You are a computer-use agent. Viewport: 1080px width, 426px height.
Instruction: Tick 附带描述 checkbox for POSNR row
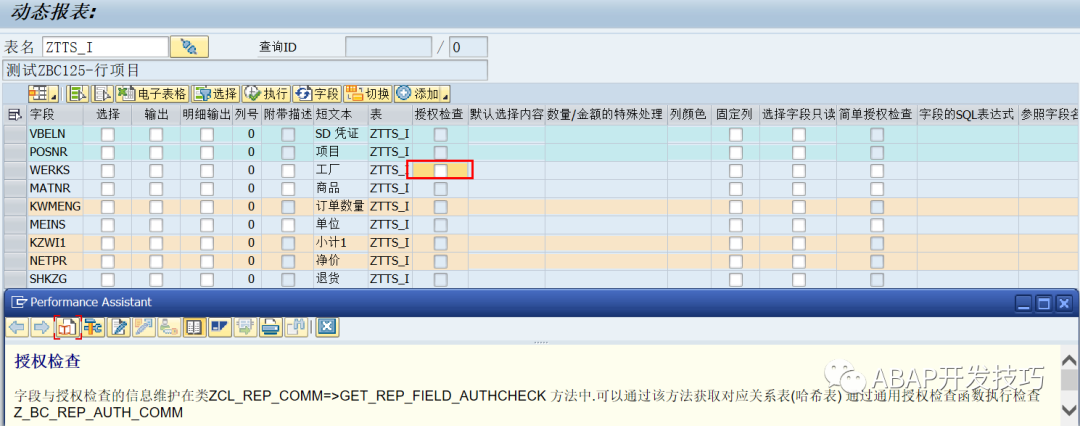tap(289, 152)
